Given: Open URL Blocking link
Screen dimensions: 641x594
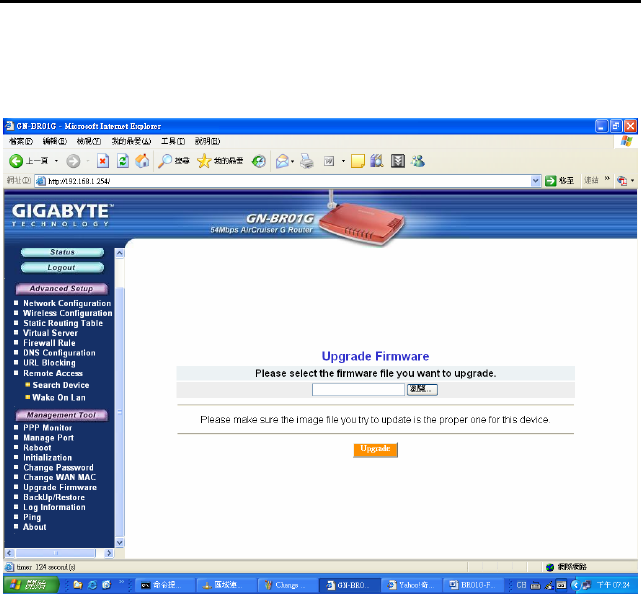Looking at the screenshot, I should 49,363.
